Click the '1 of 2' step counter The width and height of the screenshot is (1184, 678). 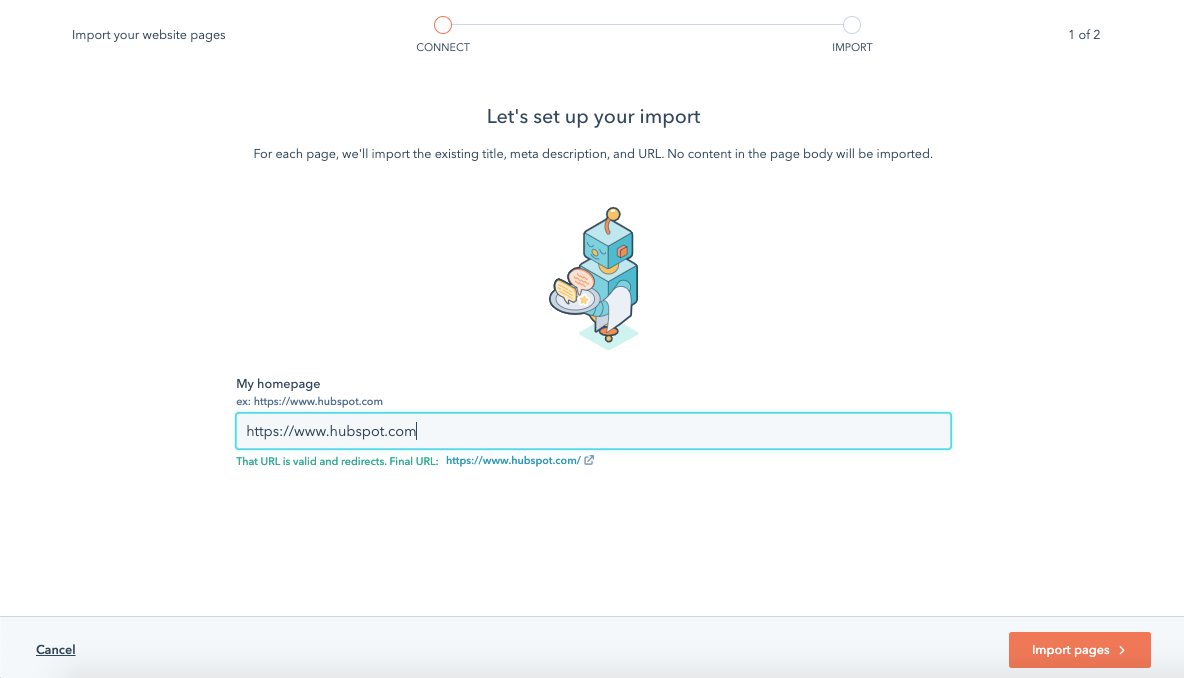1084,35
